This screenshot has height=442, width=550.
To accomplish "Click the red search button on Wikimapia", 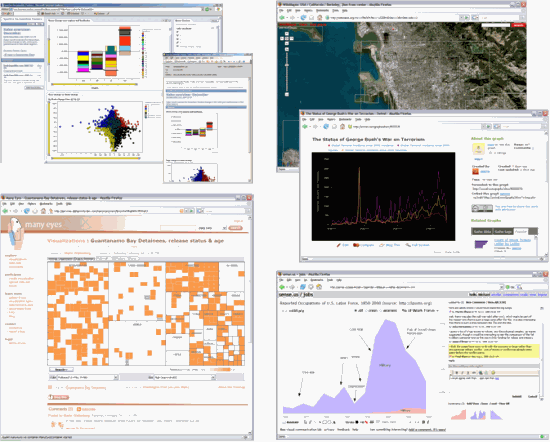I will click(x=518, y=25).
